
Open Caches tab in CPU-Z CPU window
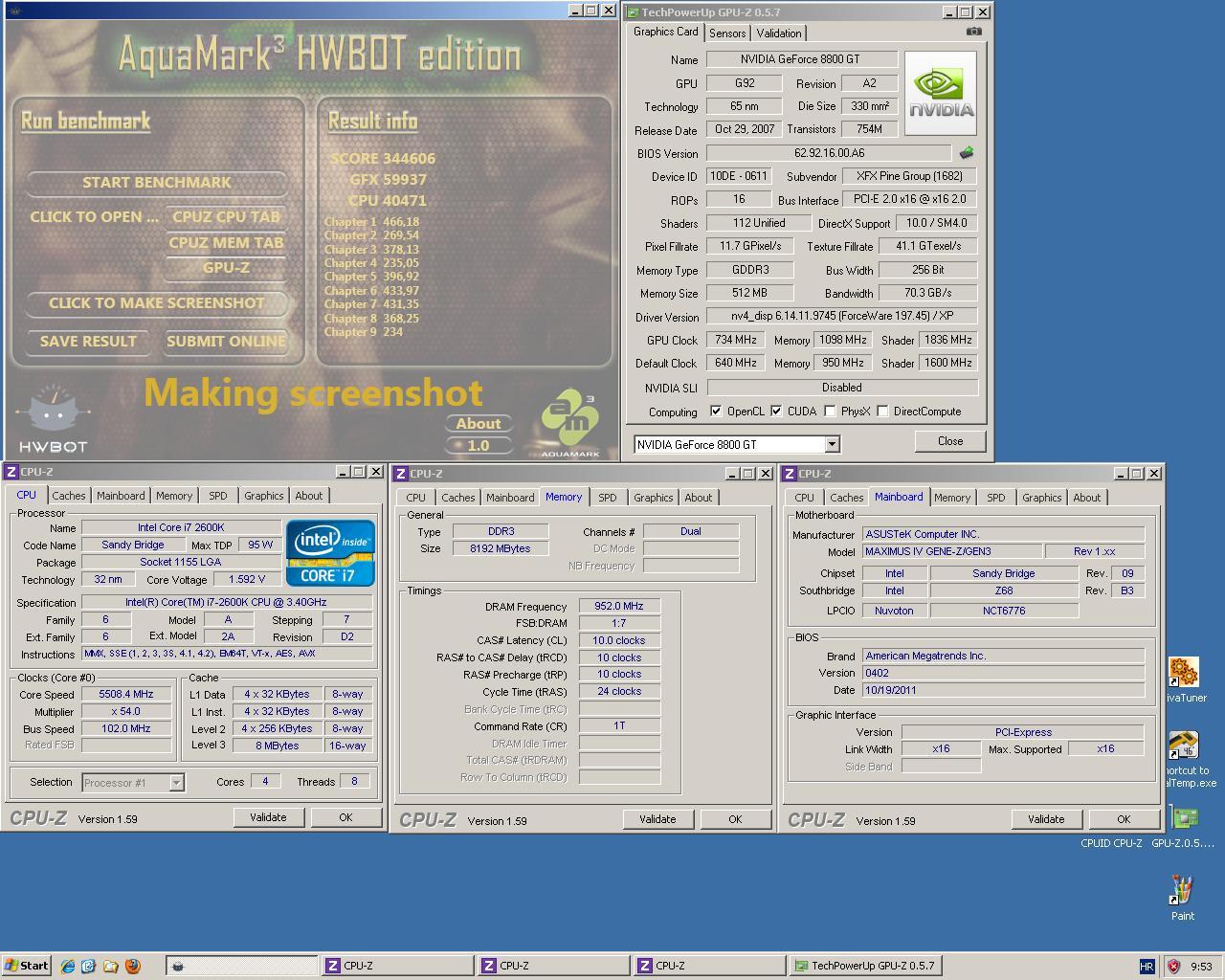[x=69, y=496]
